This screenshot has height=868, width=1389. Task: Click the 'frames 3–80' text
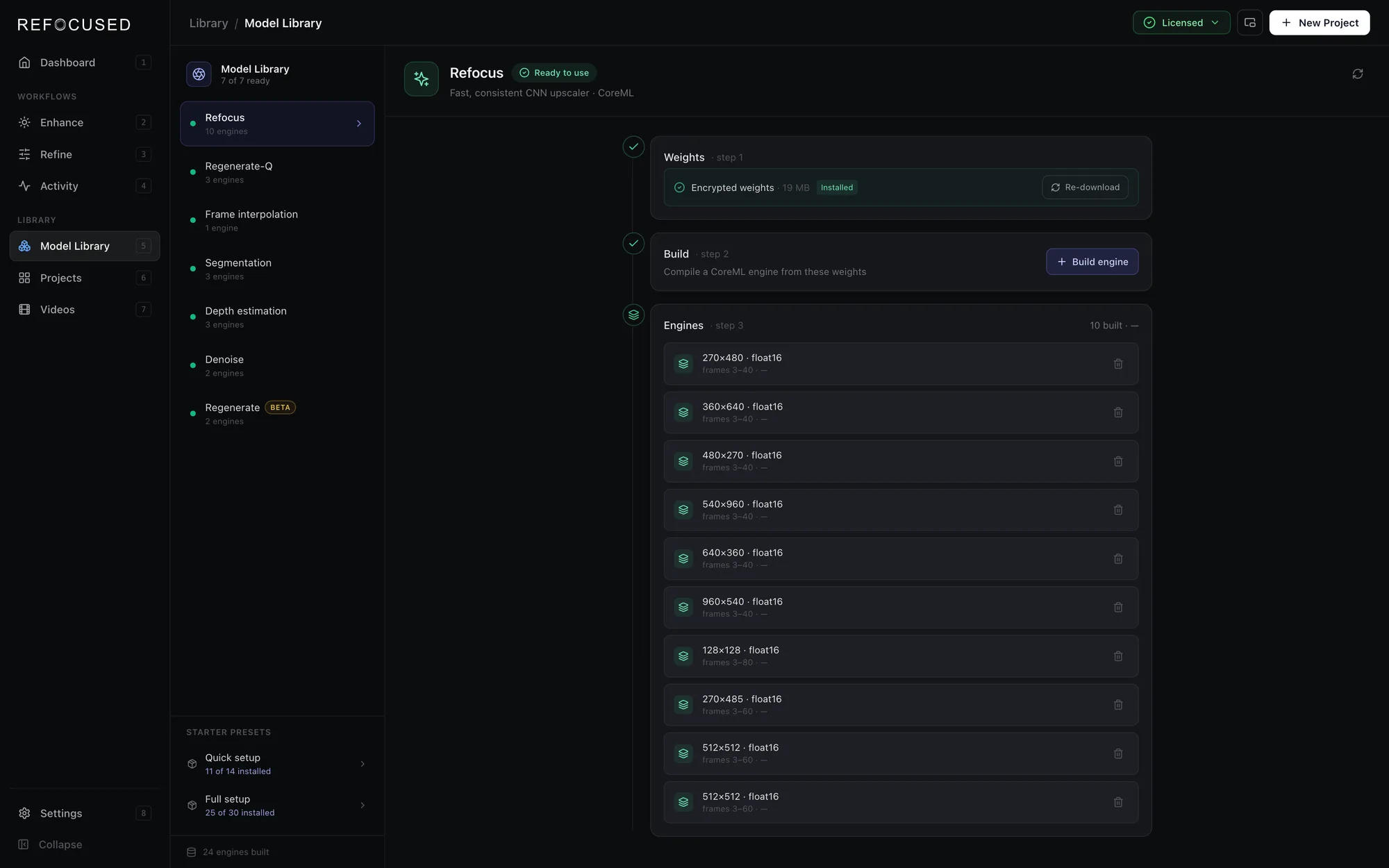tap(727, 662)
